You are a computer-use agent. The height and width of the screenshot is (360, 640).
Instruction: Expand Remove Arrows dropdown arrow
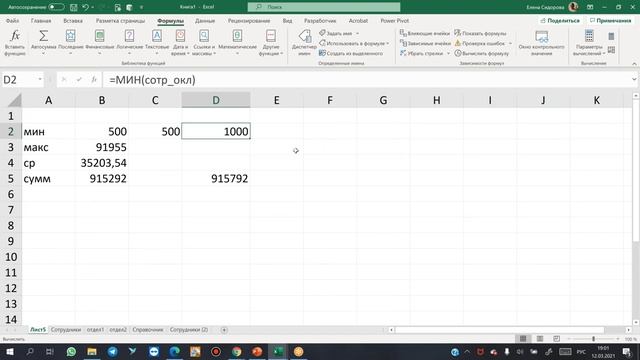[448, 53]
